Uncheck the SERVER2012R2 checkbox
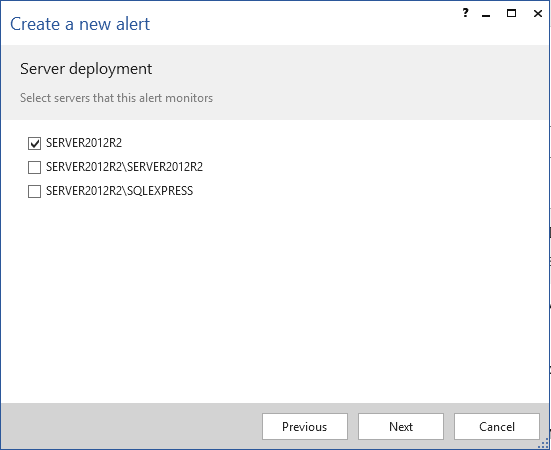The height and width of the screenshot is (450, 551). (x=34, y=143)
